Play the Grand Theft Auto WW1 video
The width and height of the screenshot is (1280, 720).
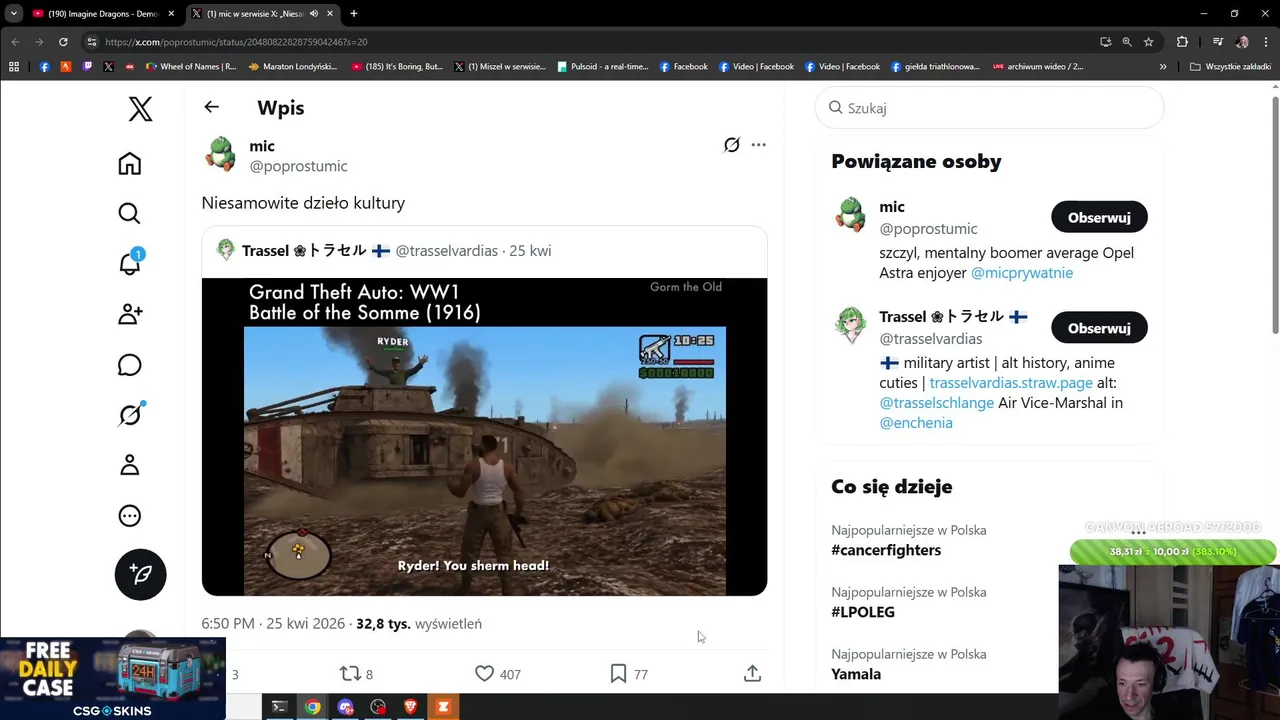(x=484, y=437)
